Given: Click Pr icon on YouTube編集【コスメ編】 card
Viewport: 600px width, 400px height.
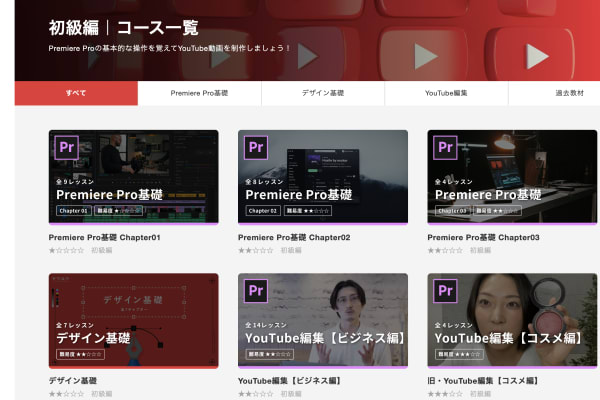Looking at the screenshot, I should pos(445,291).
